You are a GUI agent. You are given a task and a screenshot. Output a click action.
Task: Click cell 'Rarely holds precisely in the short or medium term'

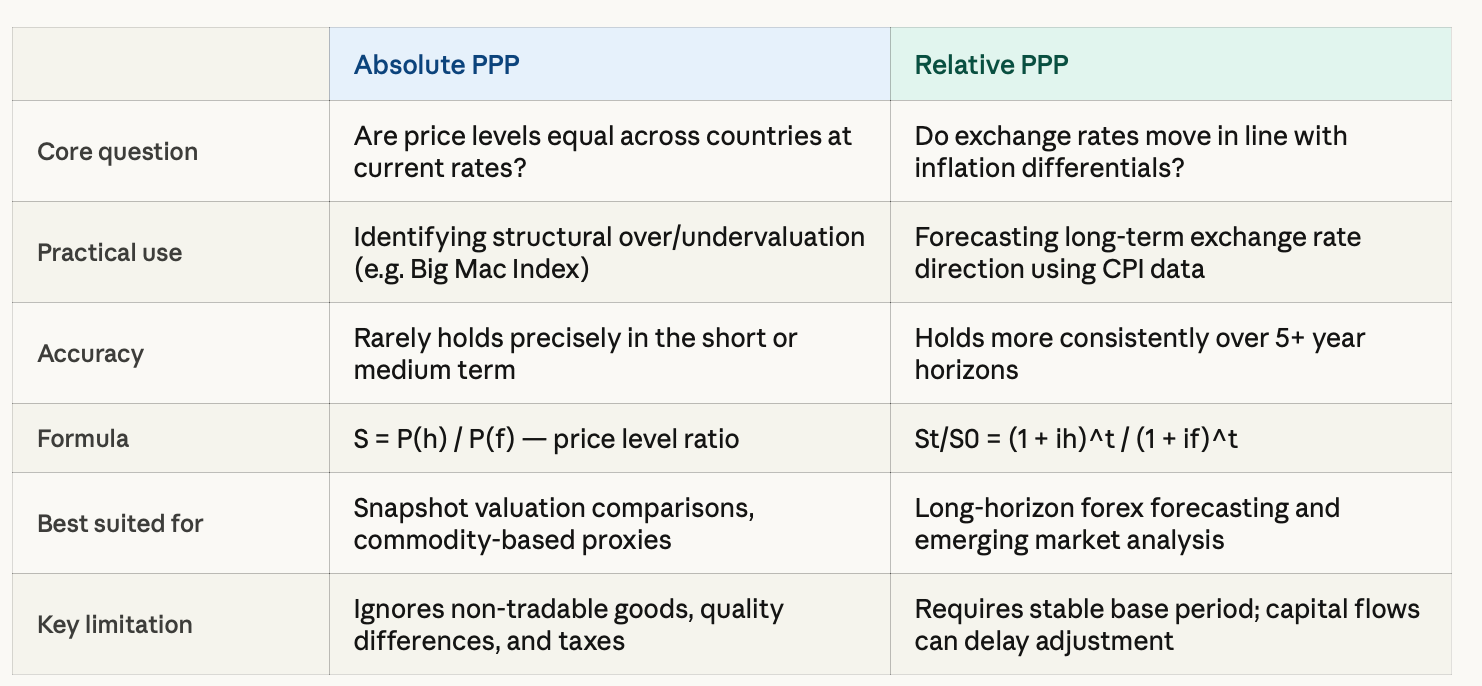[610, 353]
